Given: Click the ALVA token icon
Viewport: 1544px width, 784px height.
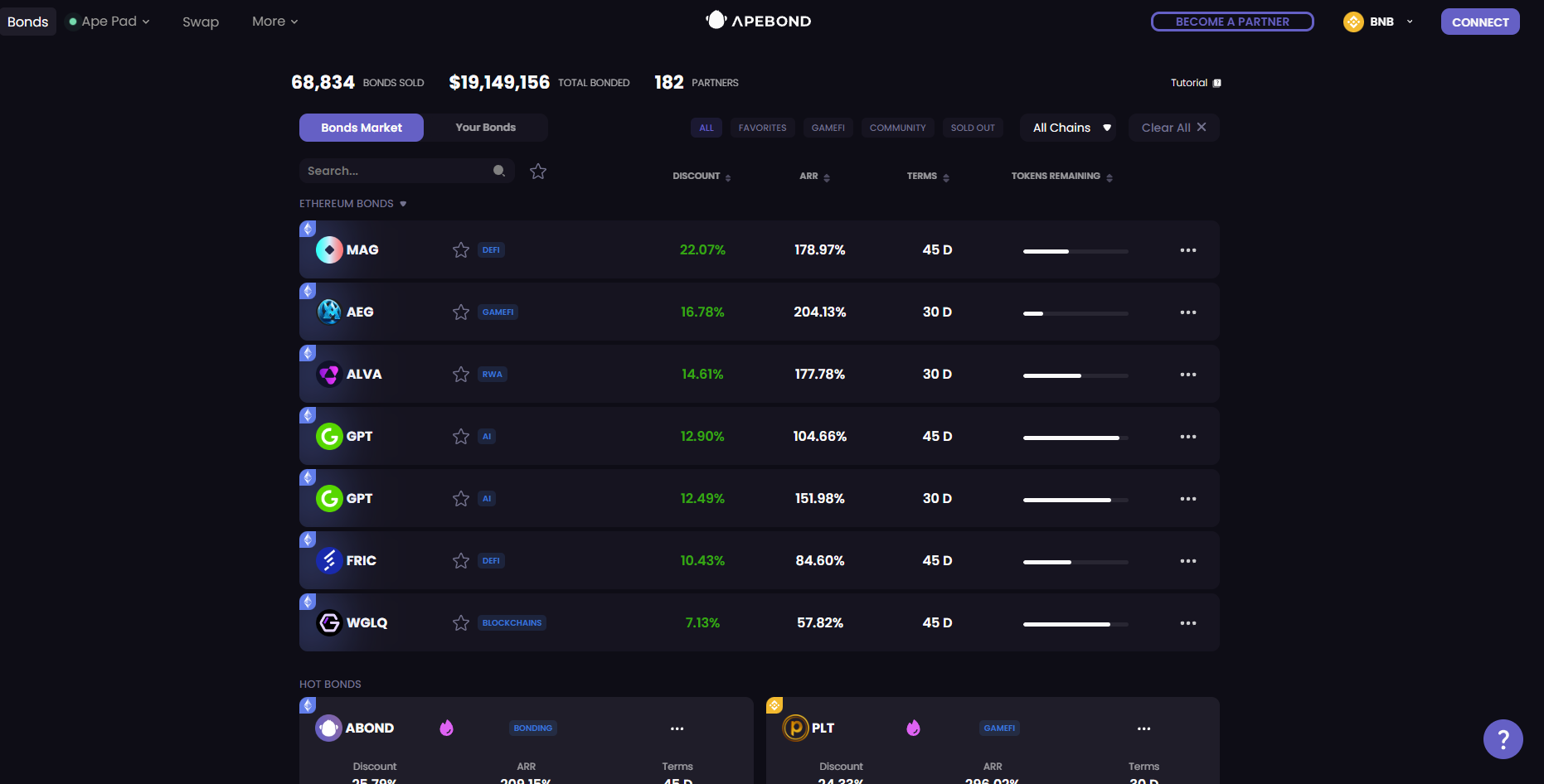Looking at the screenshot, I should 329,374.
